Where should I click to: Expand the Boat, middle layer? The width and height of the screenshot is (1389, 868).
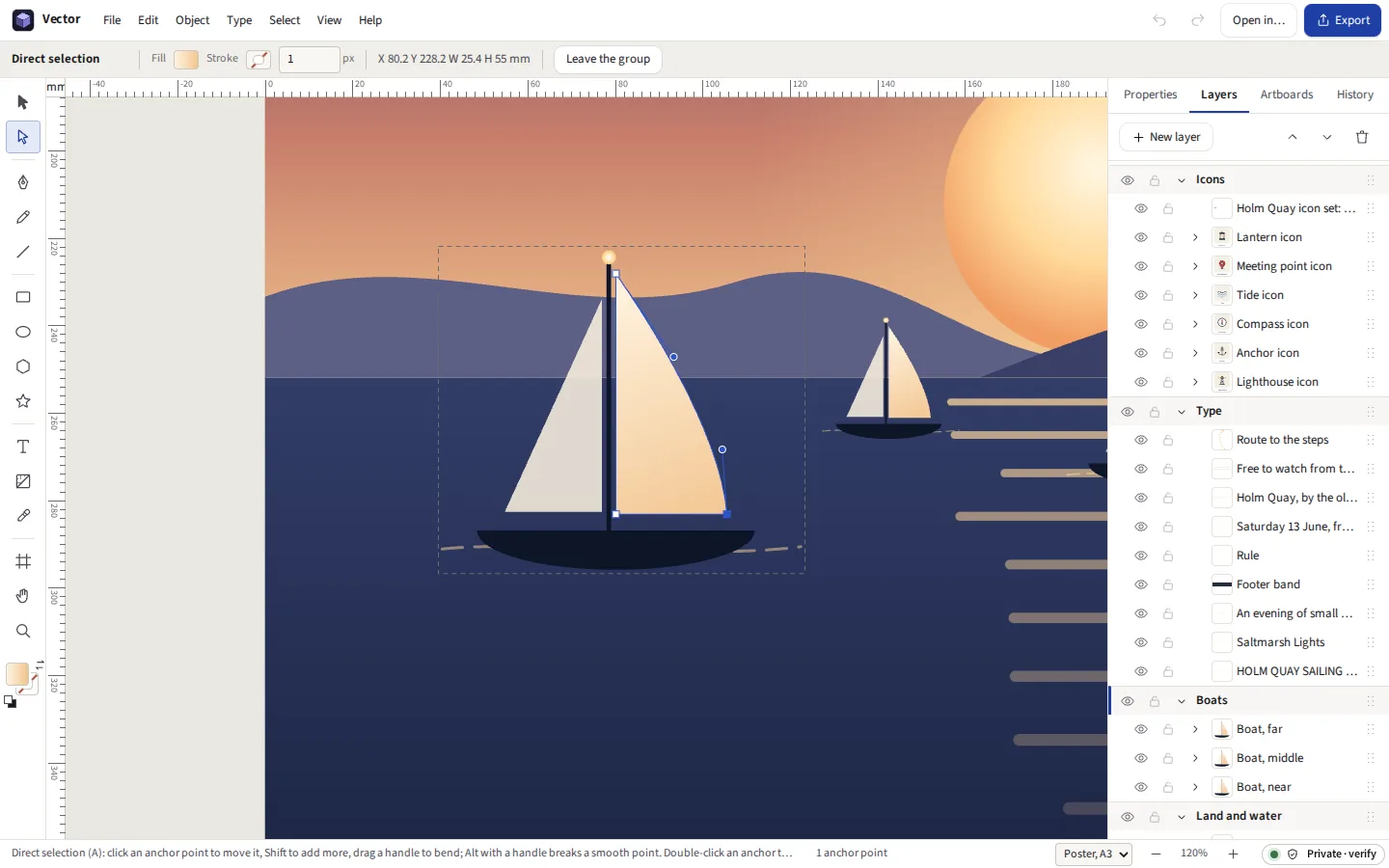click(1195, 758)
